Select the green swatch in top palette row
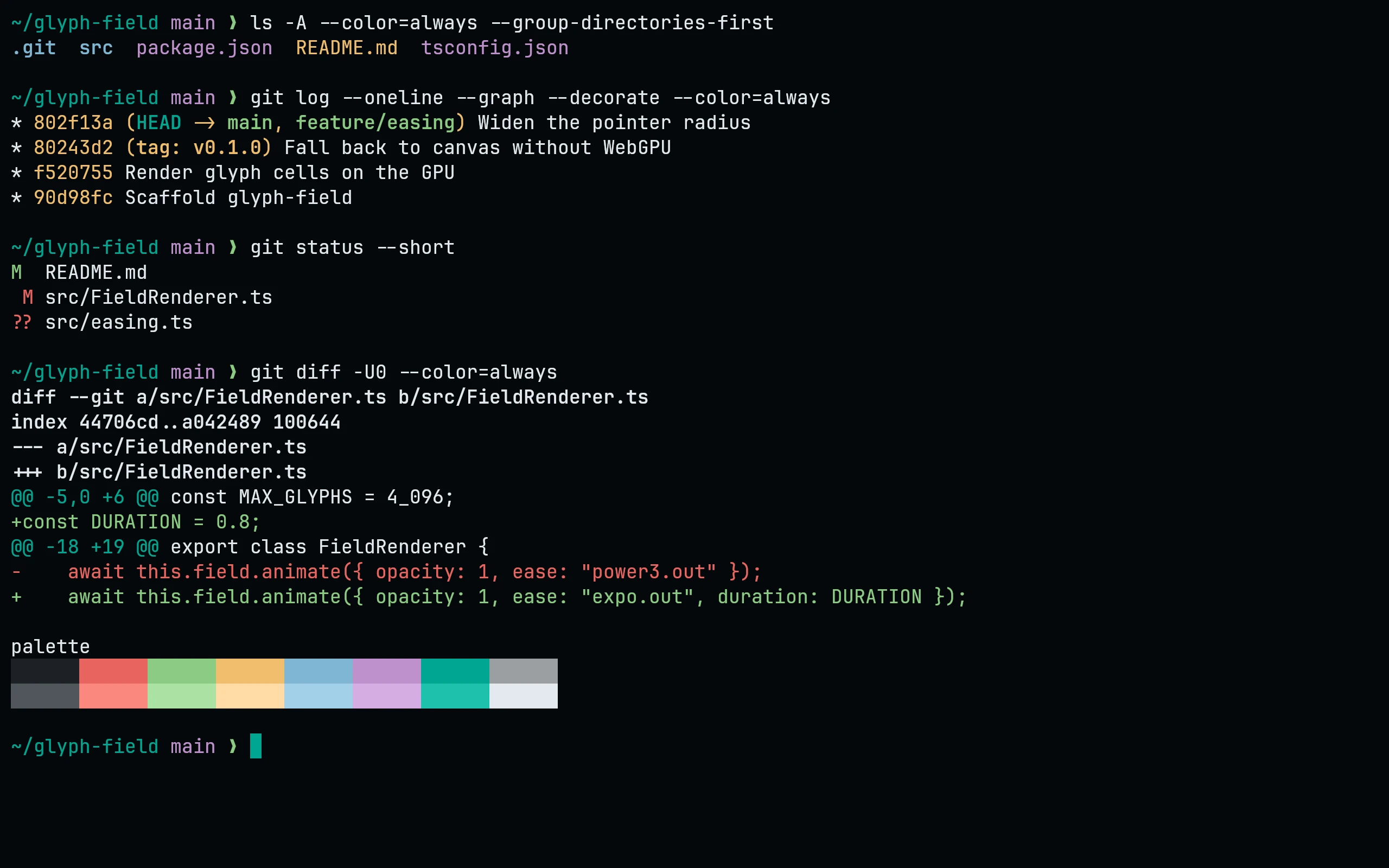The image size is (1389, 868). point(181,671)
